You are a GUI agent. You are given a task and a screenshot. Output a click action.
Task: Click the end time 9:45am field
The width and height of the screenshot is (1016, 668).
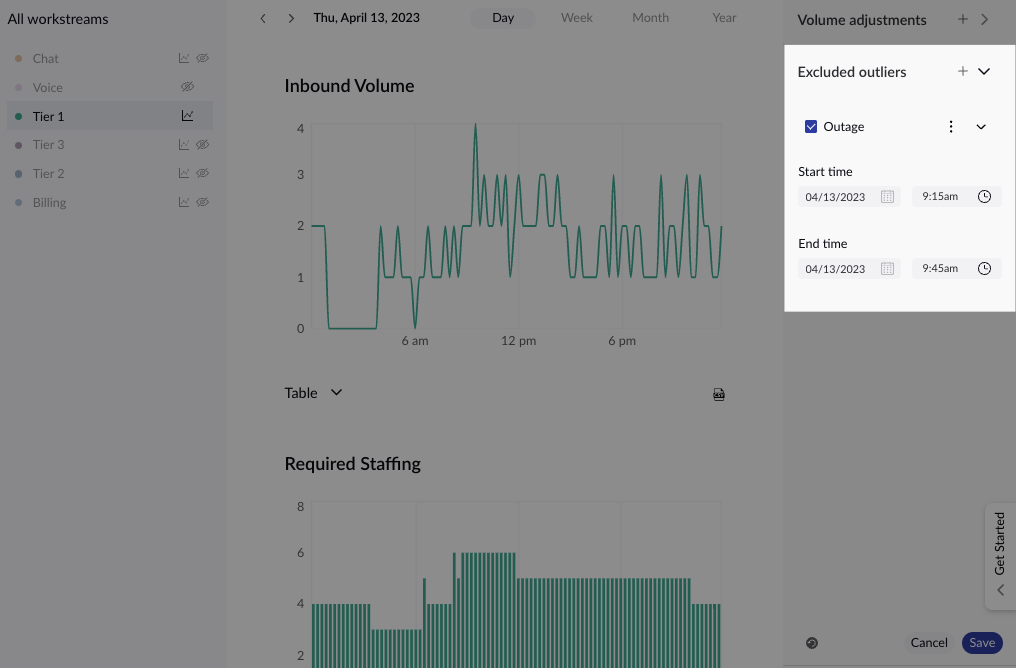pos(940,269)
